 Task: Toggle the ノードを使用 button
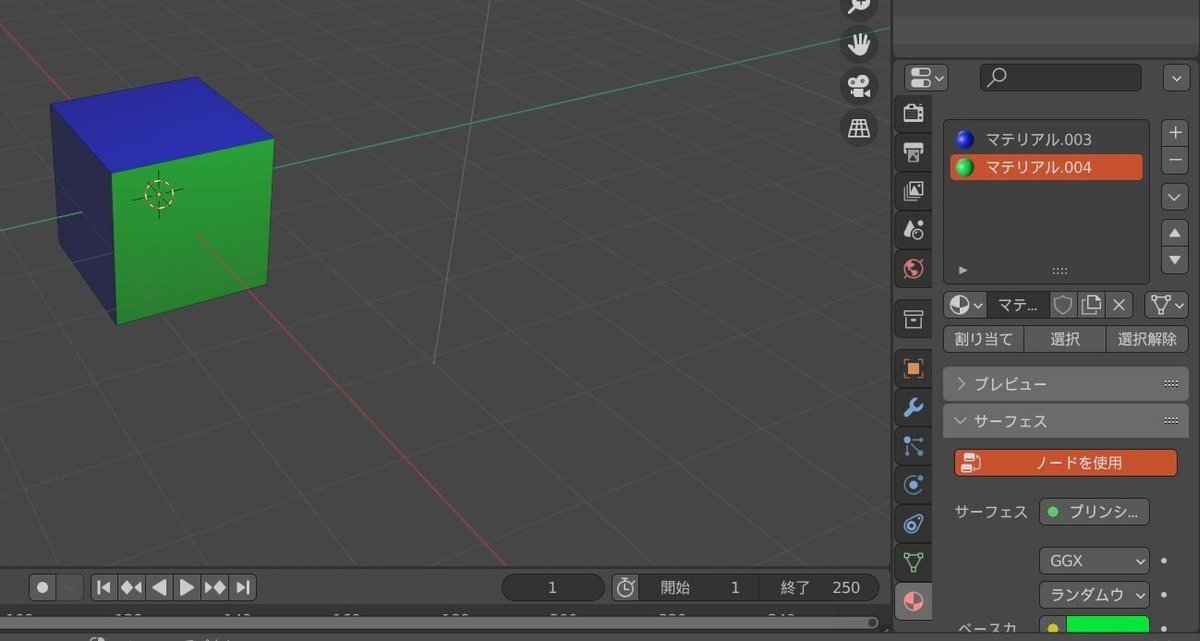click(x=1066, y=462)
